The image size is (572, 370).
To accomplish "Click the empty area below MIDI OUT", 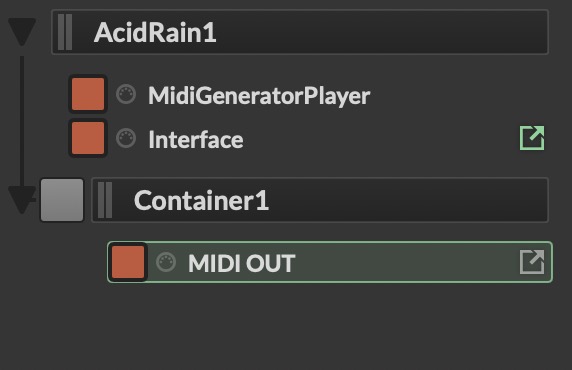I will [x=286, y=325].
